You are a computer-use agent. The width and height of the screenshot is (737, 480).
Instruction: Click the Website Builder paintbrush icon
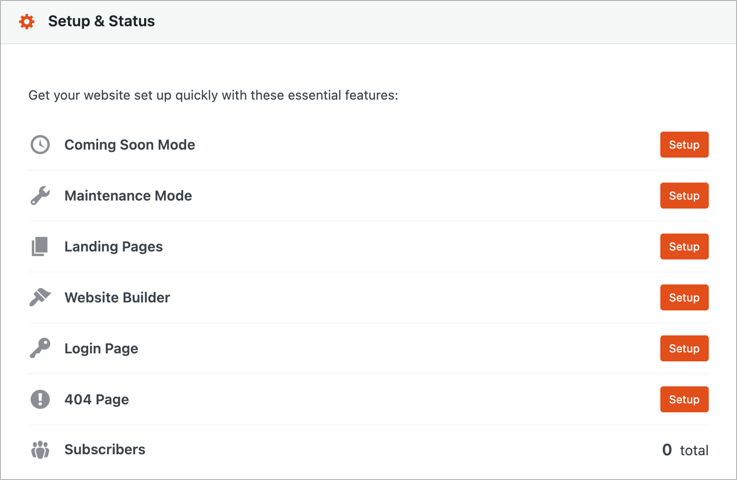(x=40, y=298)
